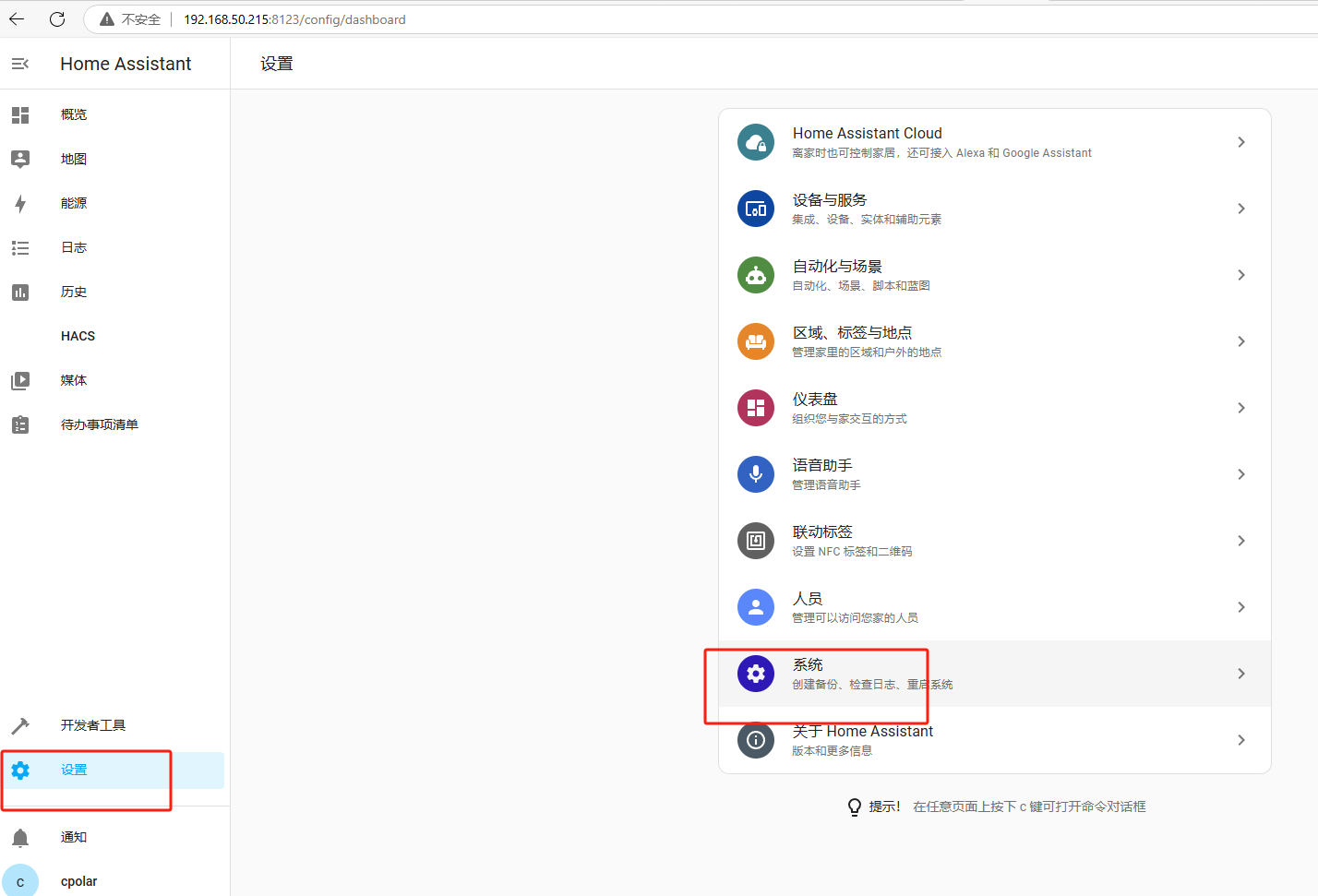Open 设备与服务 settings

point(995,209)
